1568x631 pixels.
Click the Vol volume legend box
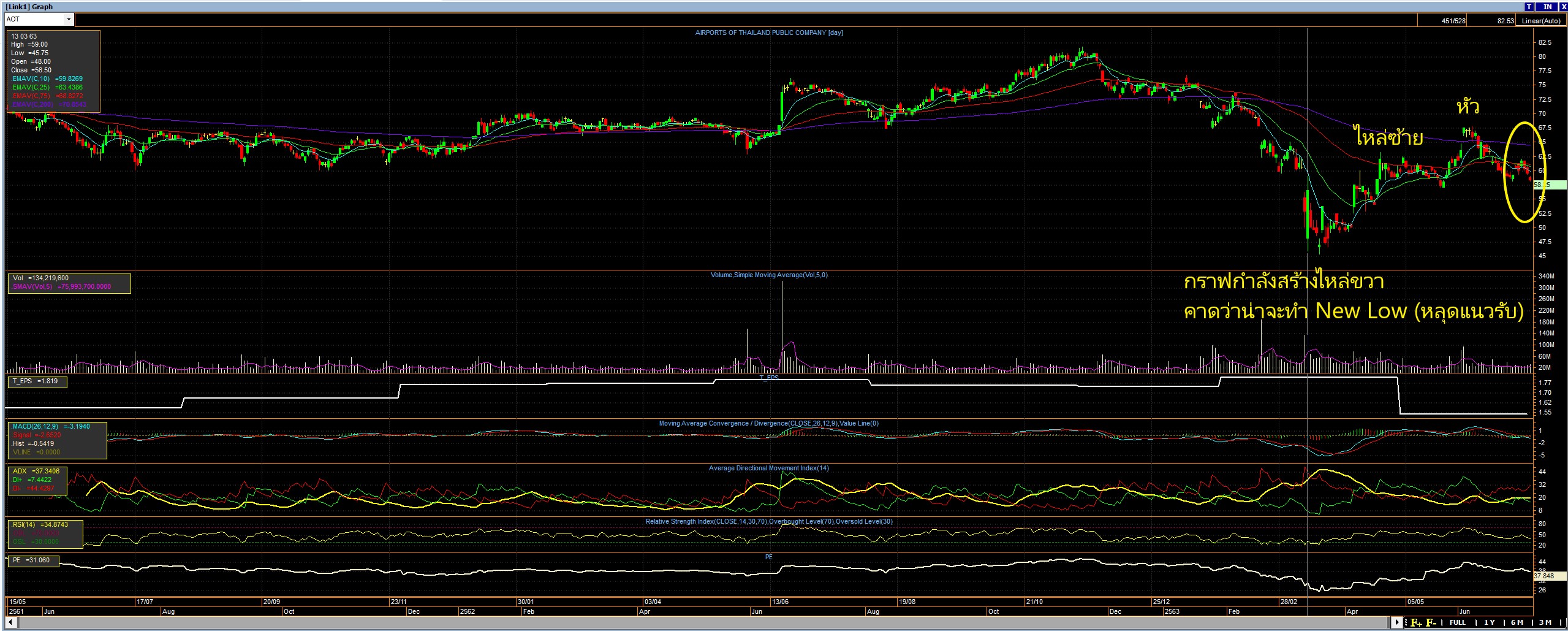tap(69, 283)
